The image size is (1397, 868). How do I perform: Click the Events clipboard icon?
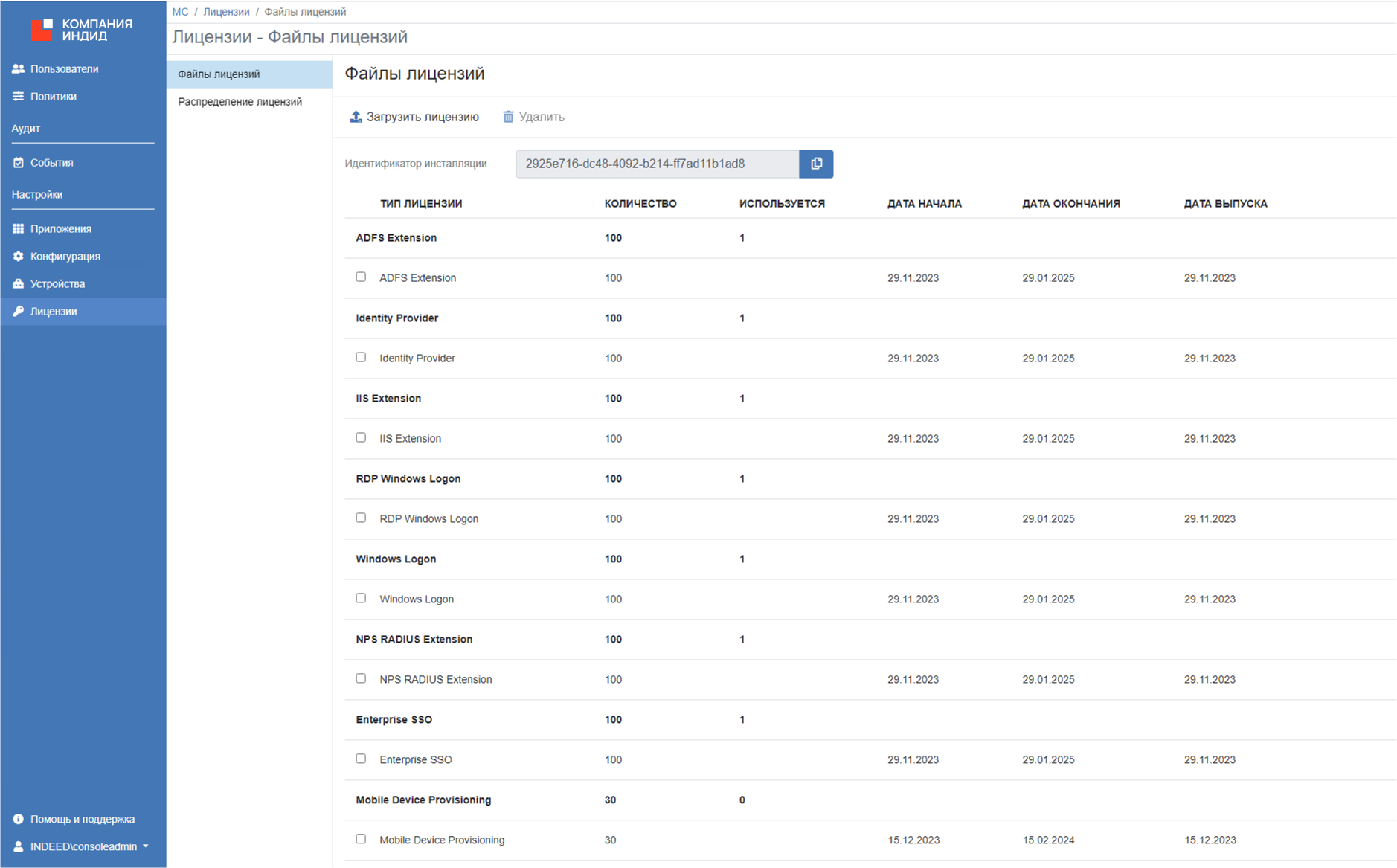click(19, 162)
